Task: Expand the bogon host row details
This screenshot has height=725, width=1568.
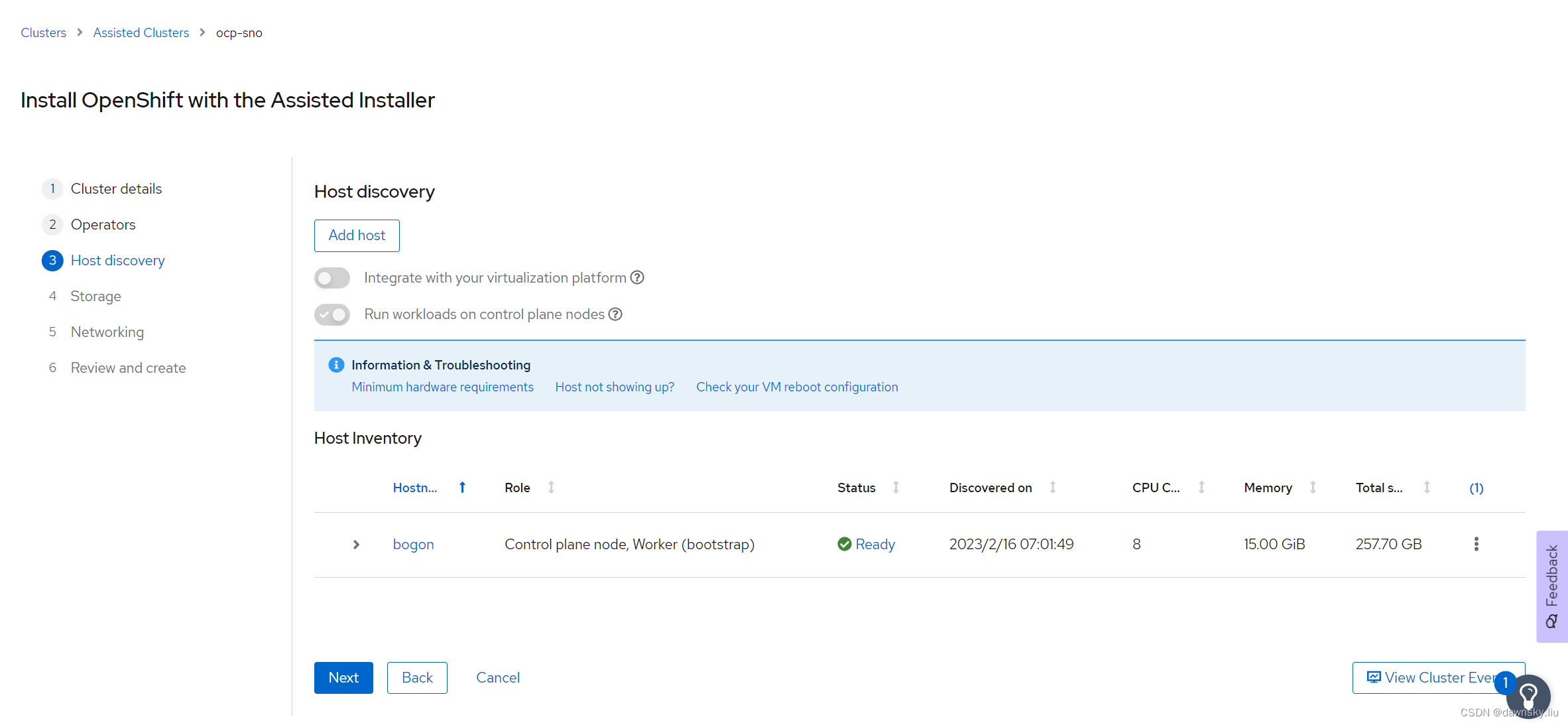Action: click(x=356, y=545)
